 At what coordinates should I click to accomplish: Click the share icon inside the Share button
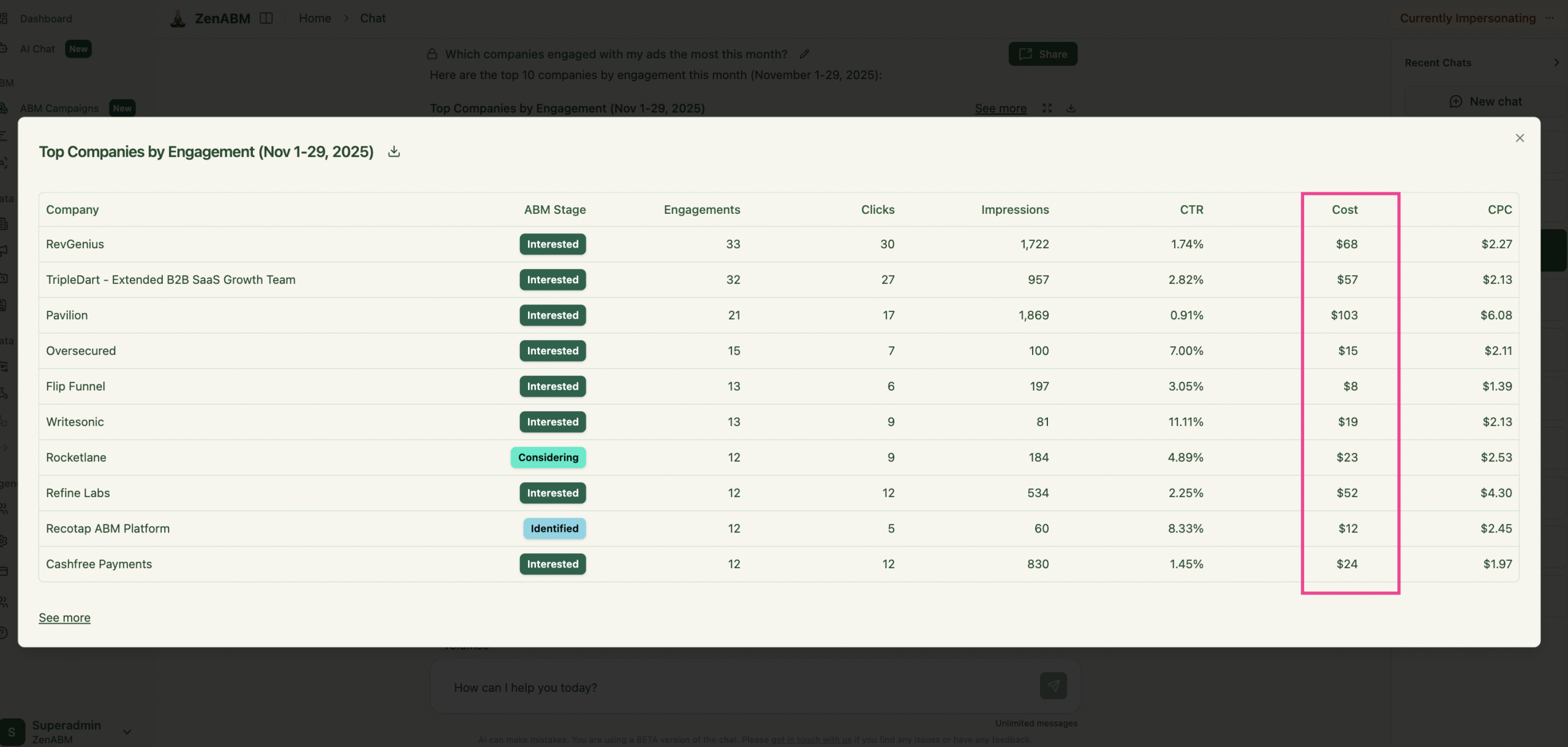[x=1026, y=54]
